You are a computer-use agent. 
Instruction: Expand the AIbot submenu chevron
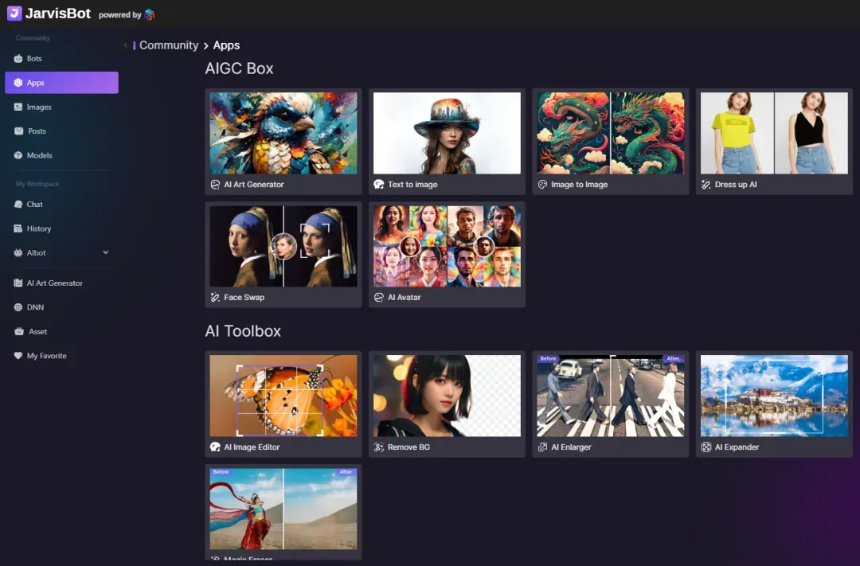105,253
